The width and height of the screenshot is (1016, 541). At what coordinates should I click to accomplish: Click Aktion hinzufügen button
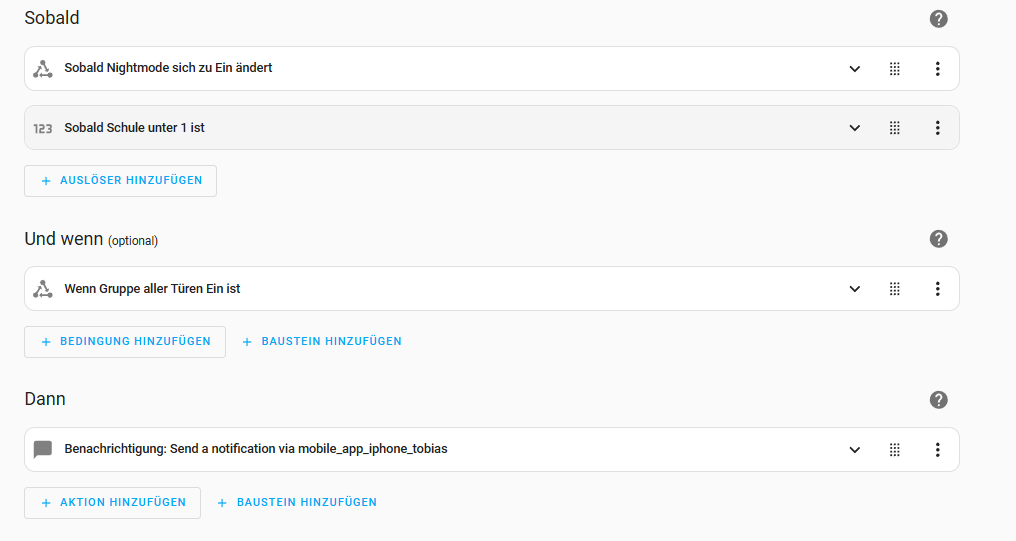click(x=113, y=503)
